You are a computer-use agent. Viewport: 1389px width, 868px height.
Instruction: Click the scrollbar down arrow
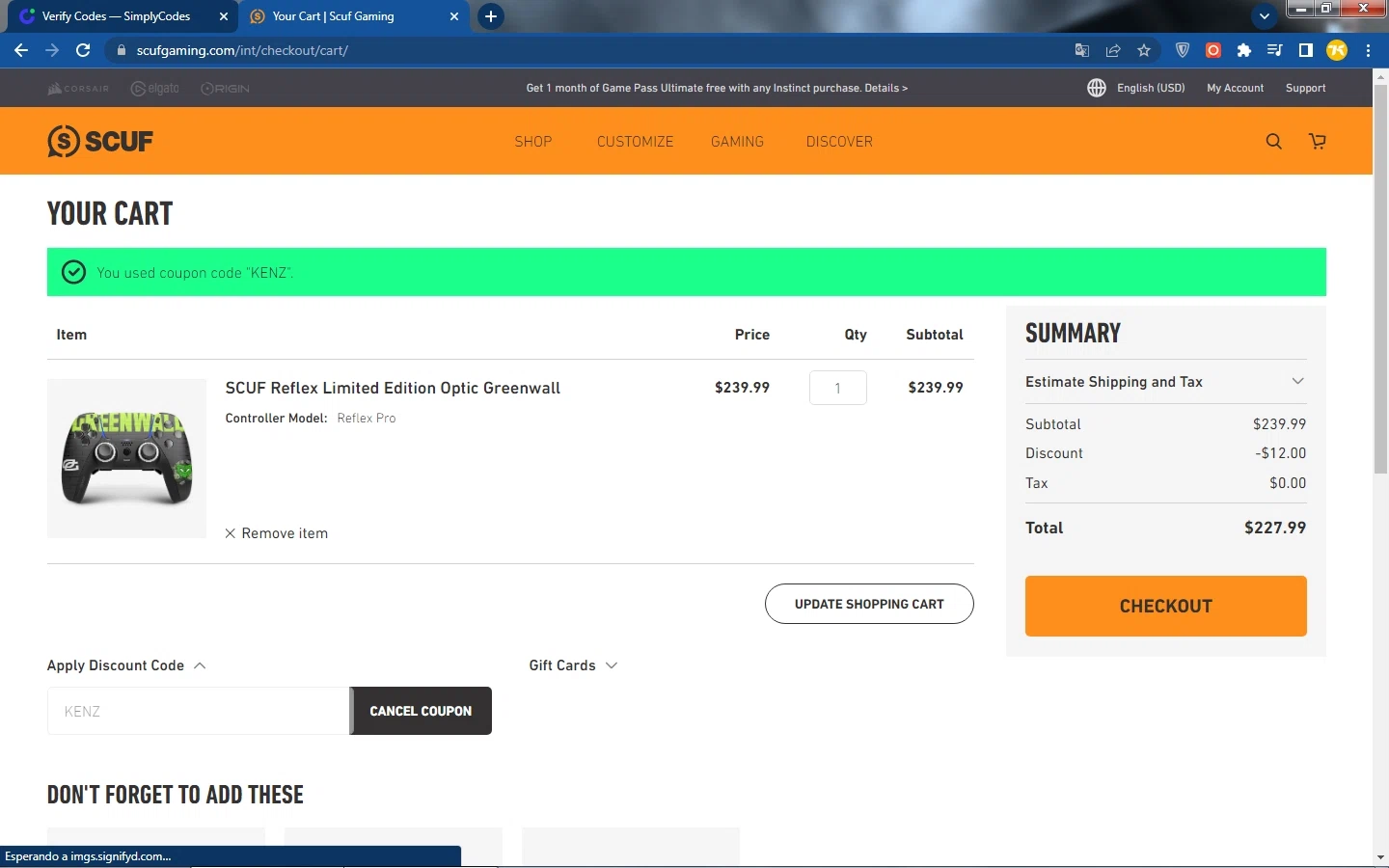click(x=1380, y=856)
